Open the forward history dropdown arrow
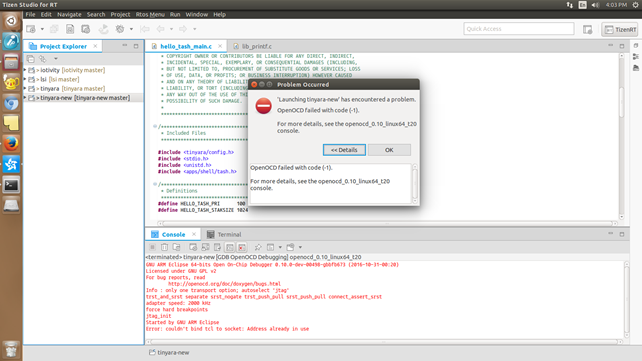Image resolution: width=642 pixels, height=361 pixels. pos(194,29)
